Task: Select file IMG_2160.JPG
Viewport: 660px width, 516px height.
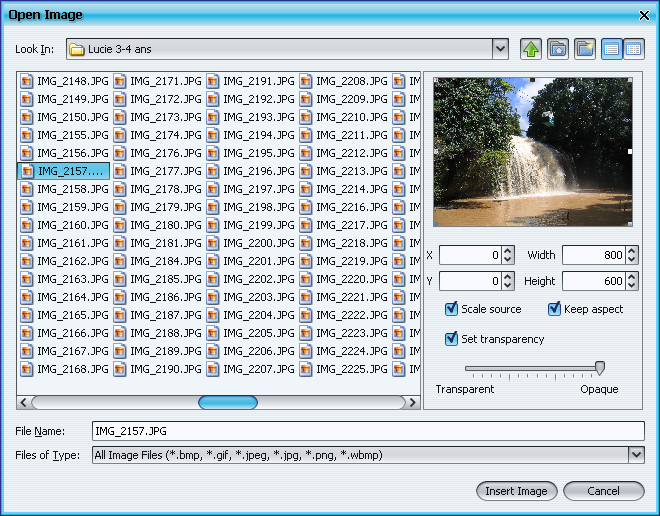Action: coord(64,225)
